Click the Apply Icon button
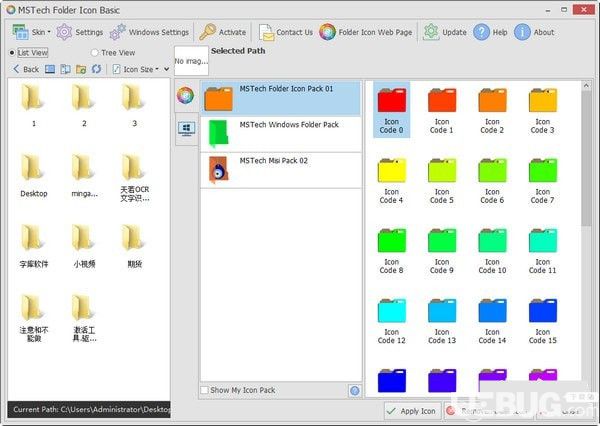The image size is (600, 426). 412,411
